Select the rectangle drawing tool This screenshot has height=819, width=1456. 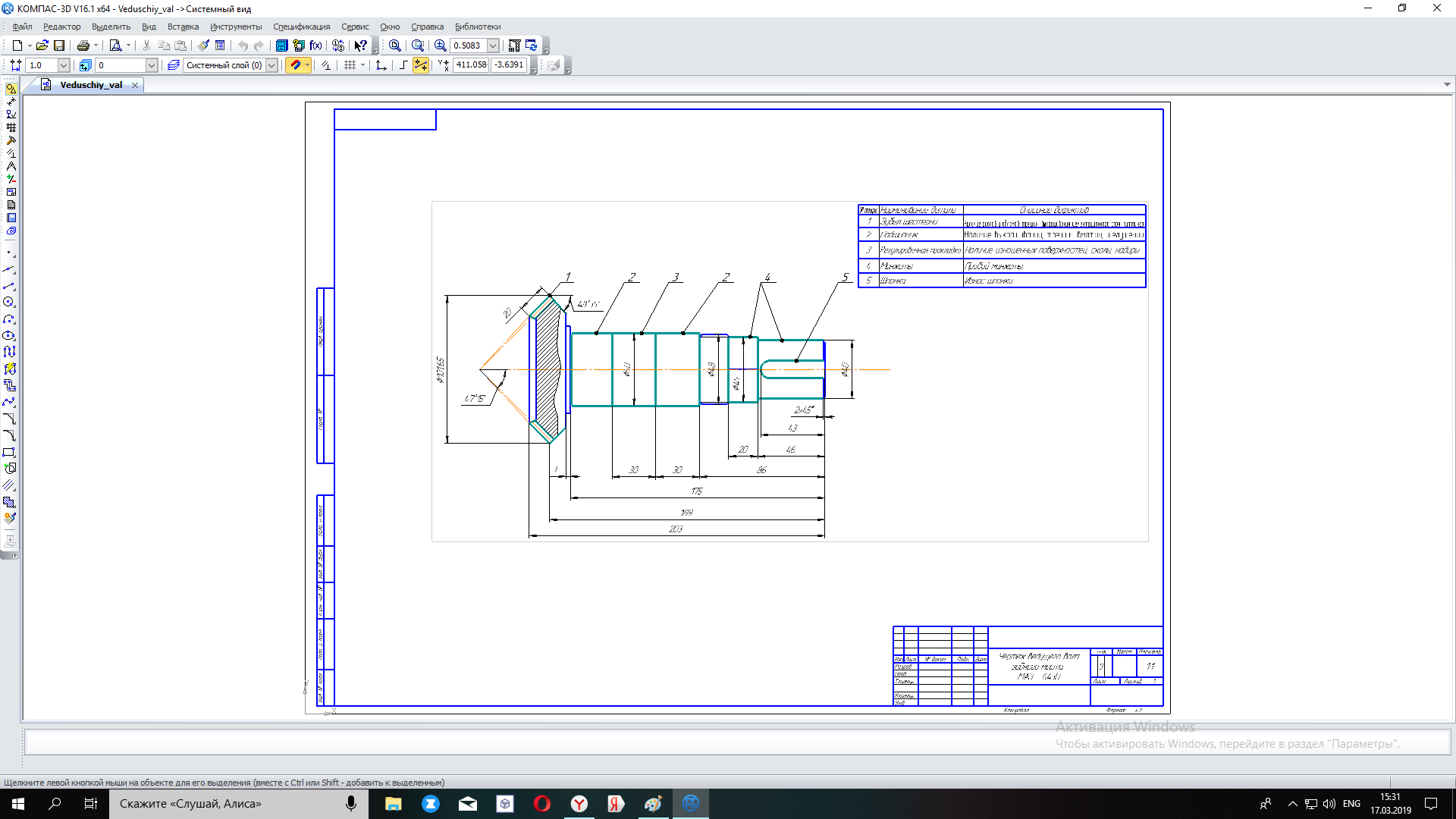pyautogui.click(x=9, y=453)
